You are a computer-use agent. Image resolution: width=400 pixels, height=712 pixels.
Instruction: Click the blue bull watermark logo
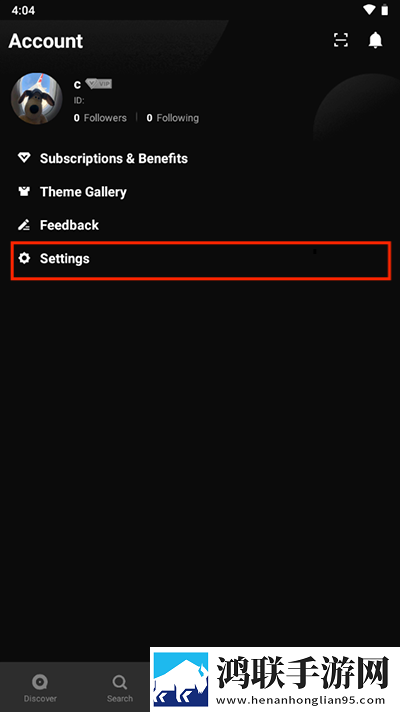(181, 679)
